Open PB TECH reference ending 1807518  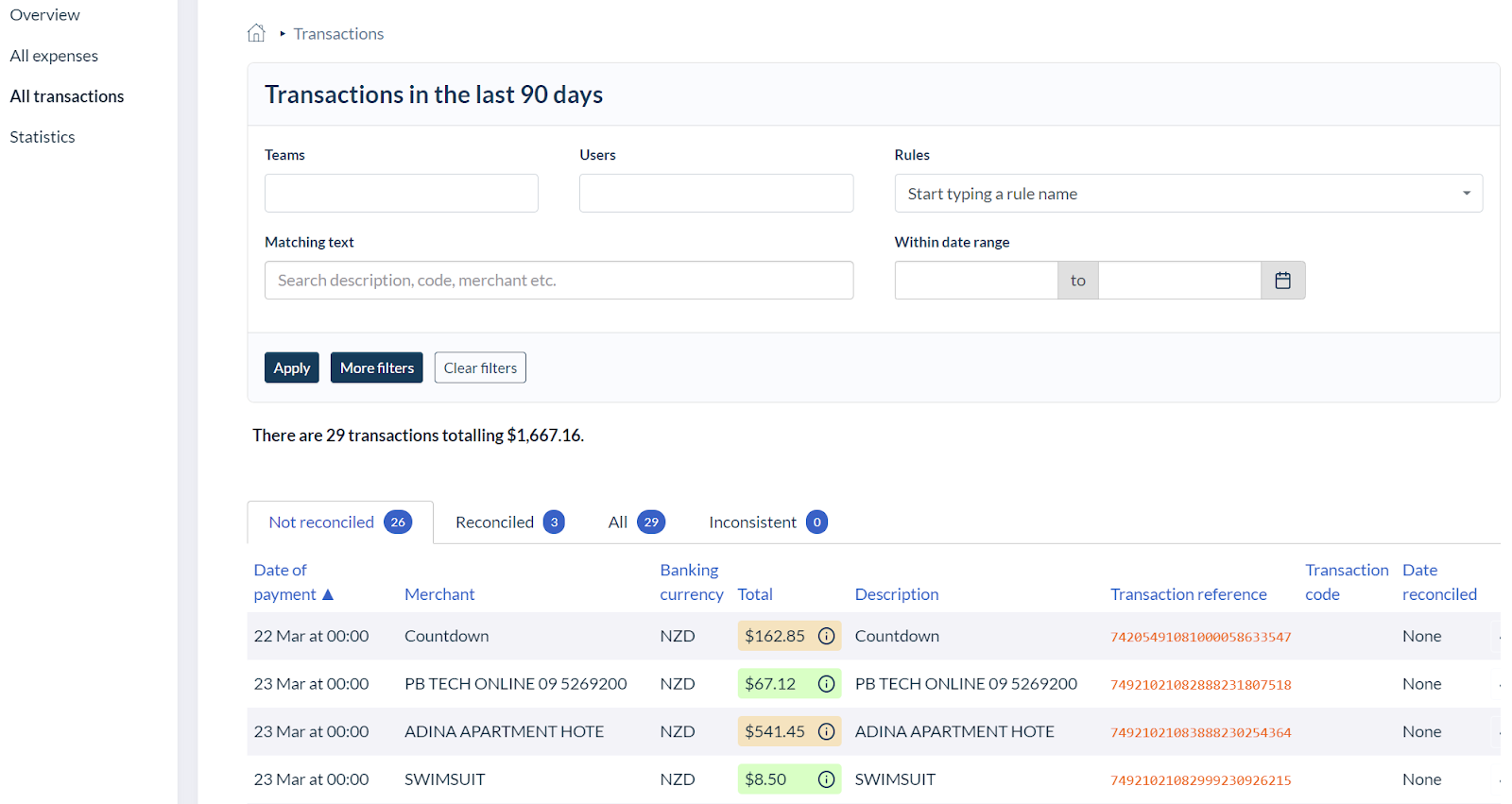pos(1200,685)
